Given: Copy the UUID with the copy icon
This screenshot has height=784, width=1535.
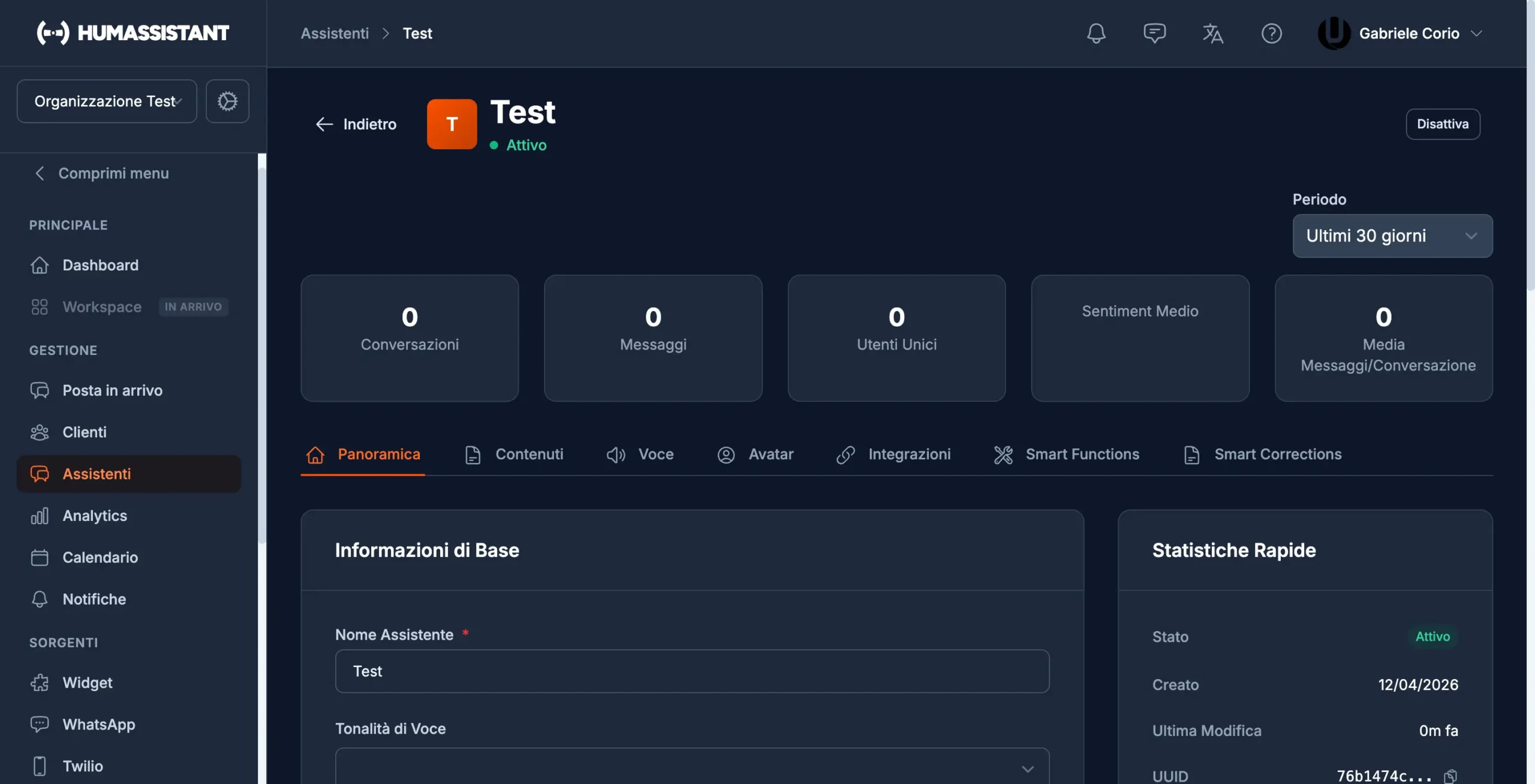Looking at the screenshot, I should point(1450,776).
